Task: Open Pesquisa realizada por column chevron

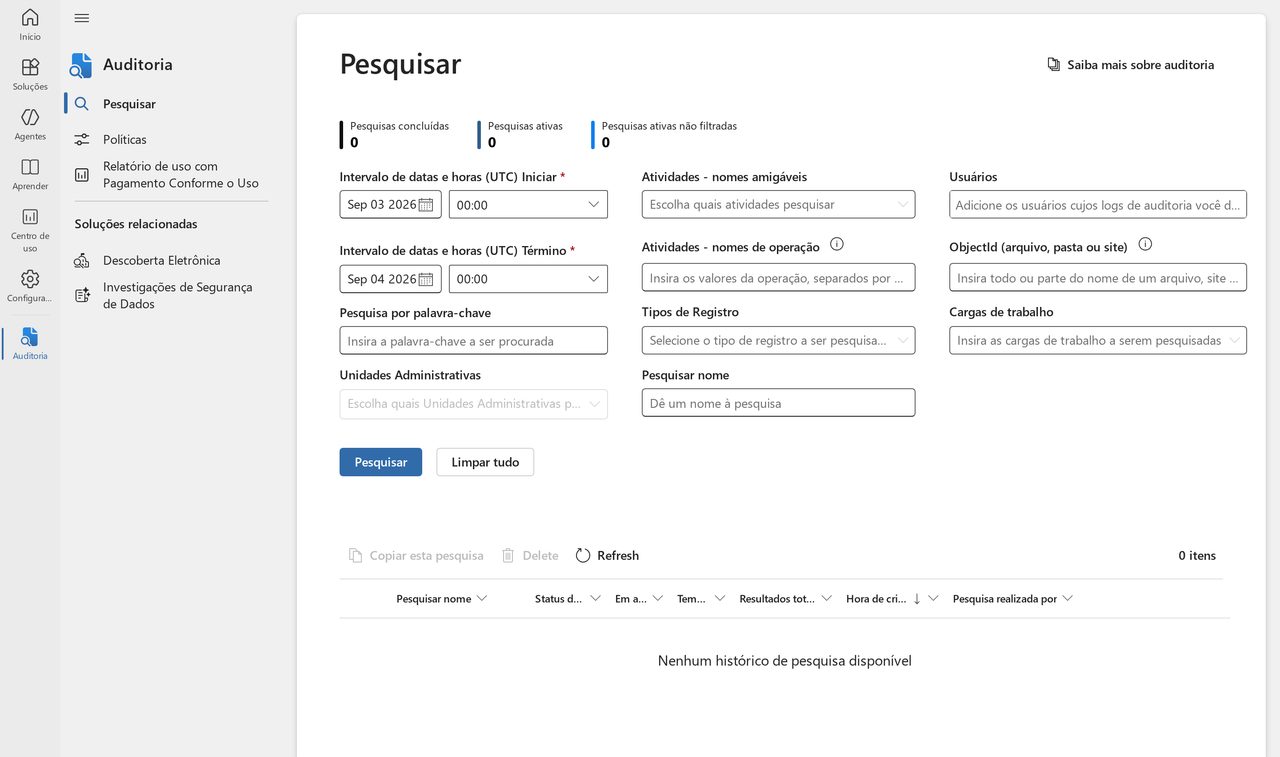Action: tap(1068, 598)
